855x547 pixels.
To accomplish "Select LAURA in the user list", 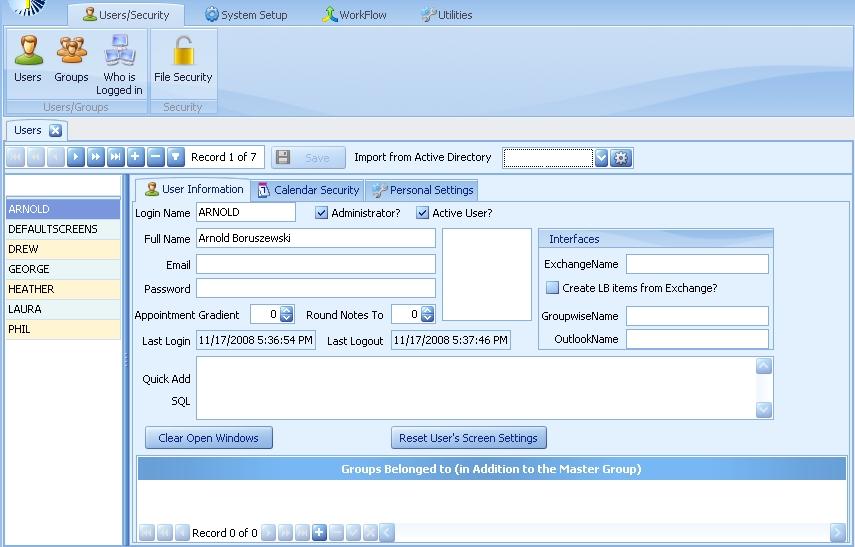I will [x=63, y=309].
